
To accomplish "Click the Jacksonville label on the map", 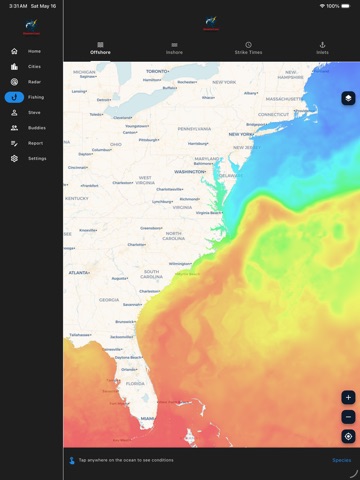I will click(121, 337).
